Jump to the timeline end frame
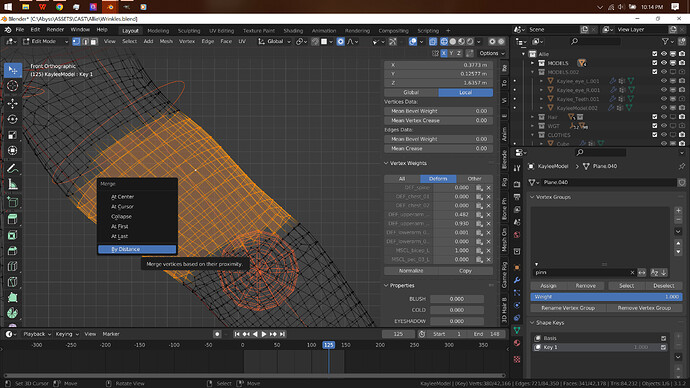The width and height of the screenshot is (690, 388). click(x=283, y=334)
